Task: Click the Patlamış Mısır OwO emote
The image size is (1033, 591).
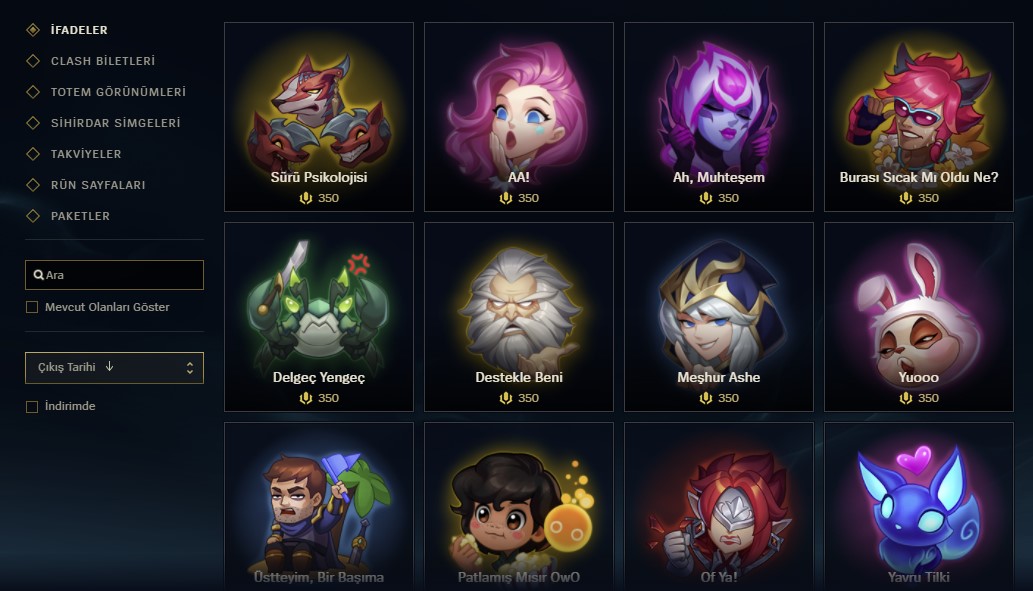Action: pos(518,507)
